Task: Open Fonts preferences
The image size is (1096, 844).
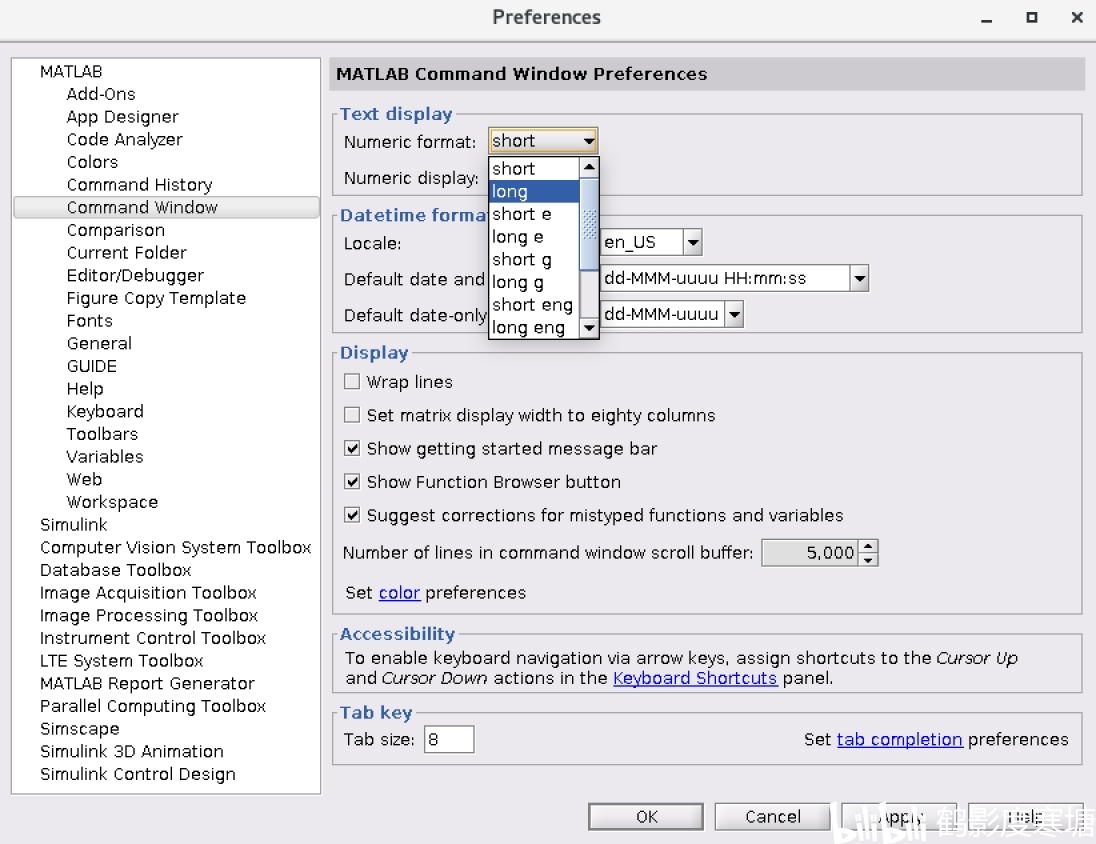Action: (89, 320)
